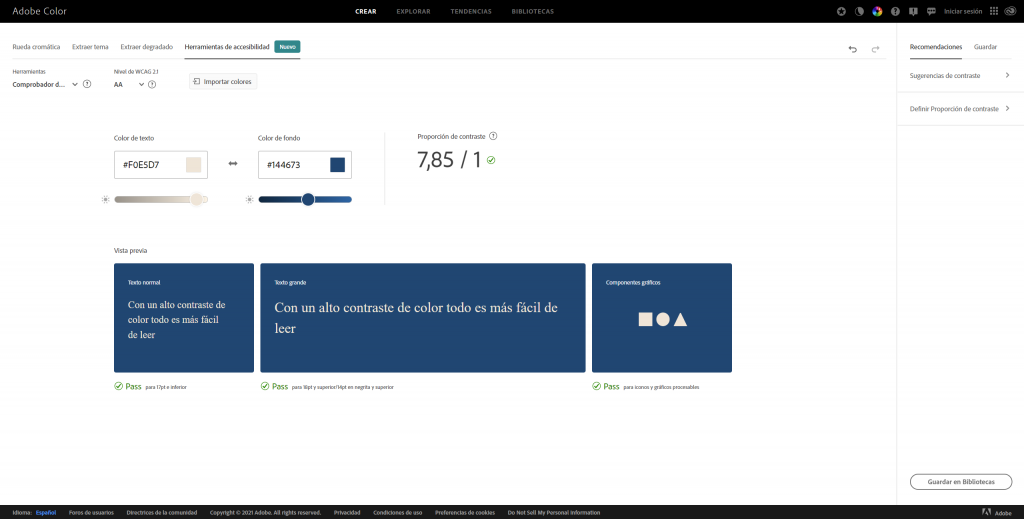
Task: Open the apps grid launcher icon
Action: click(x=994, y=11)
